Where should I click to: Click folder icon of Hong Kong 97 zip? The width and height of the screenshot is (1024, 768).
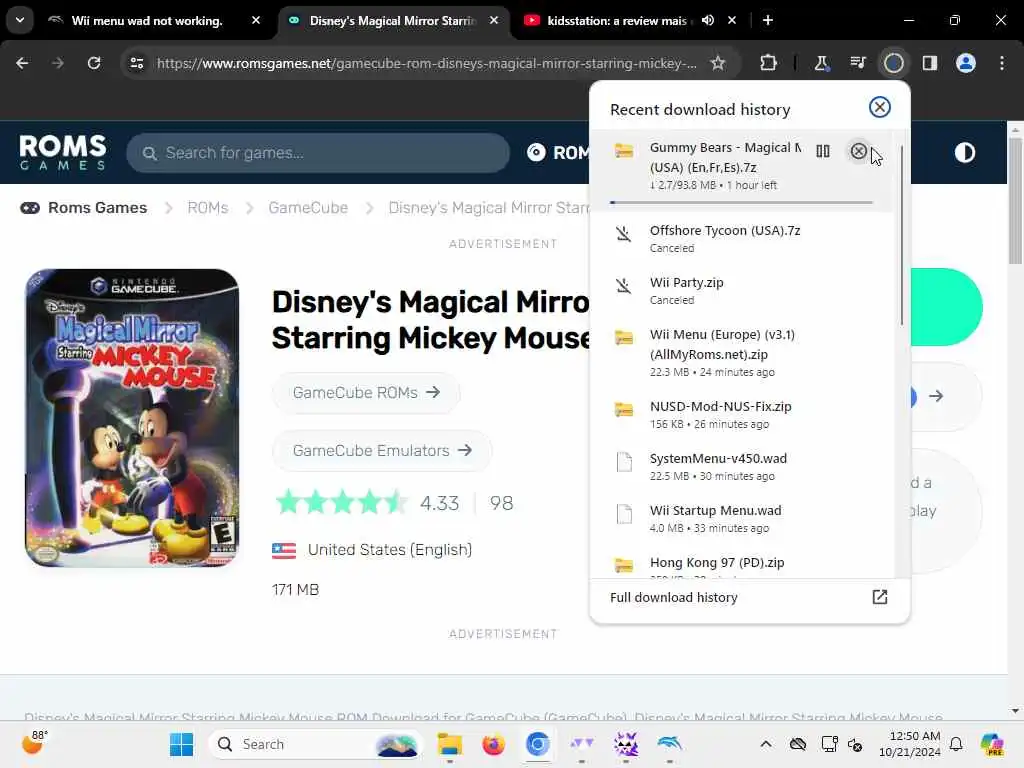pyautogui.click(x=624, y=565)
